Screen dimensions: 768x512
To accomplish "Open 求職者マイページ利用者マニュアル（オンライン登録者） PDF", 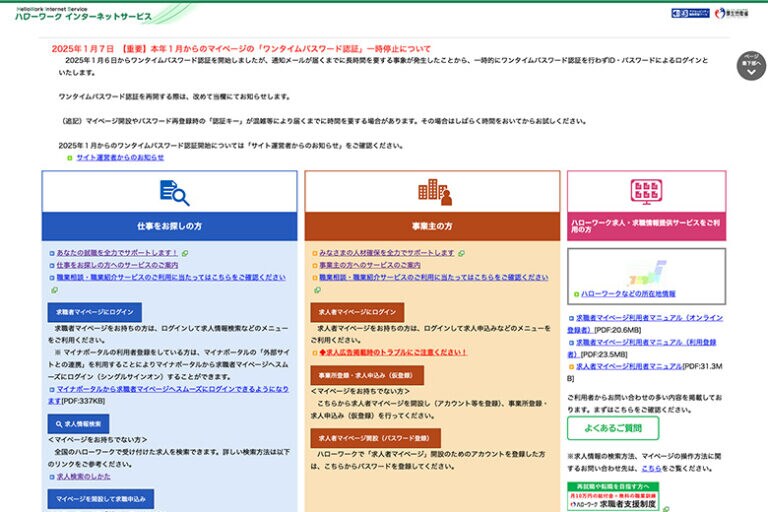I will pos(645,324).
